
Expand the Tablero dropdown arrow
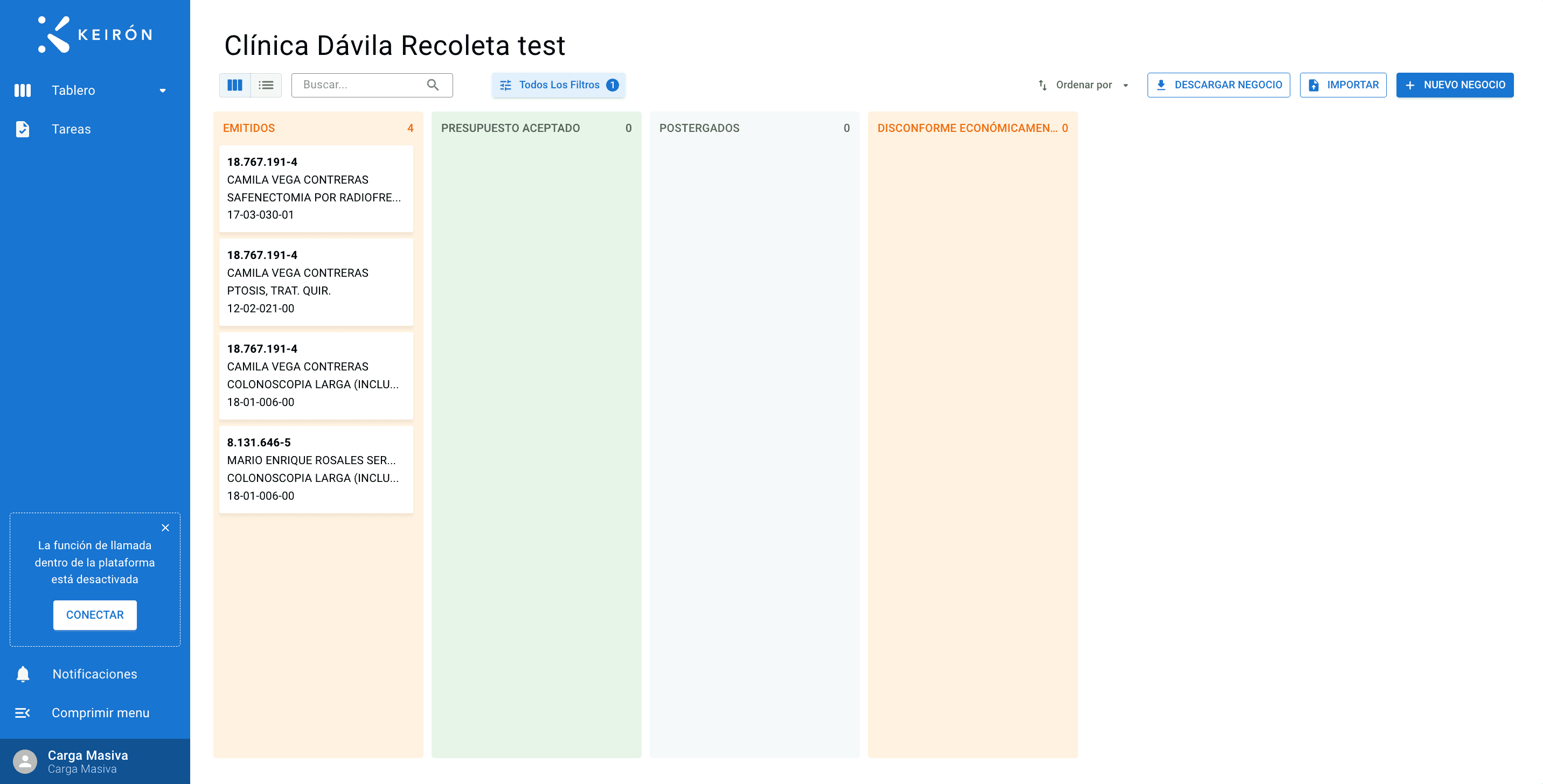tap(162, 91)
